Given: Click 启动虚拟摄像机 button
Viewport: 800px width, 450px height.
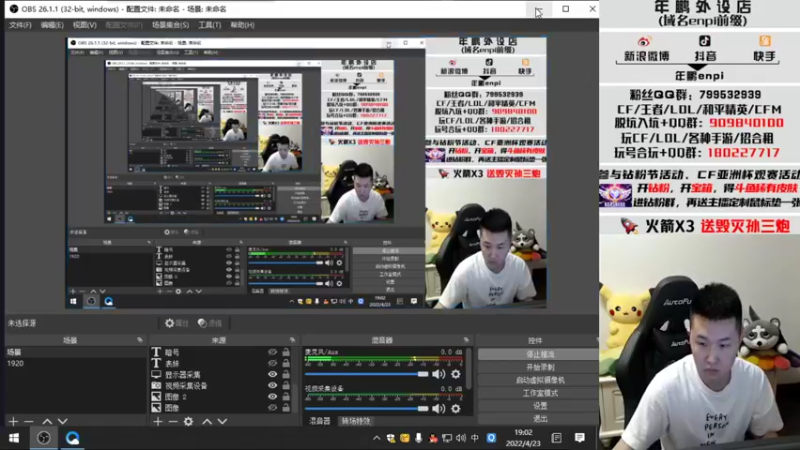Looking at the screenshot, I should click(540, 380).
